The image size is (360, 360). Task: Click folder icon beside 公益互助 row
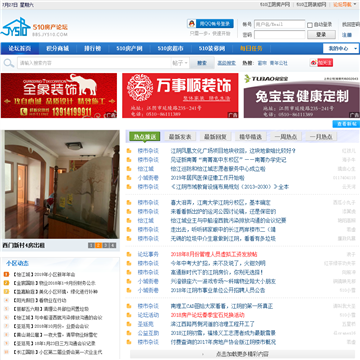click(129, 333)
